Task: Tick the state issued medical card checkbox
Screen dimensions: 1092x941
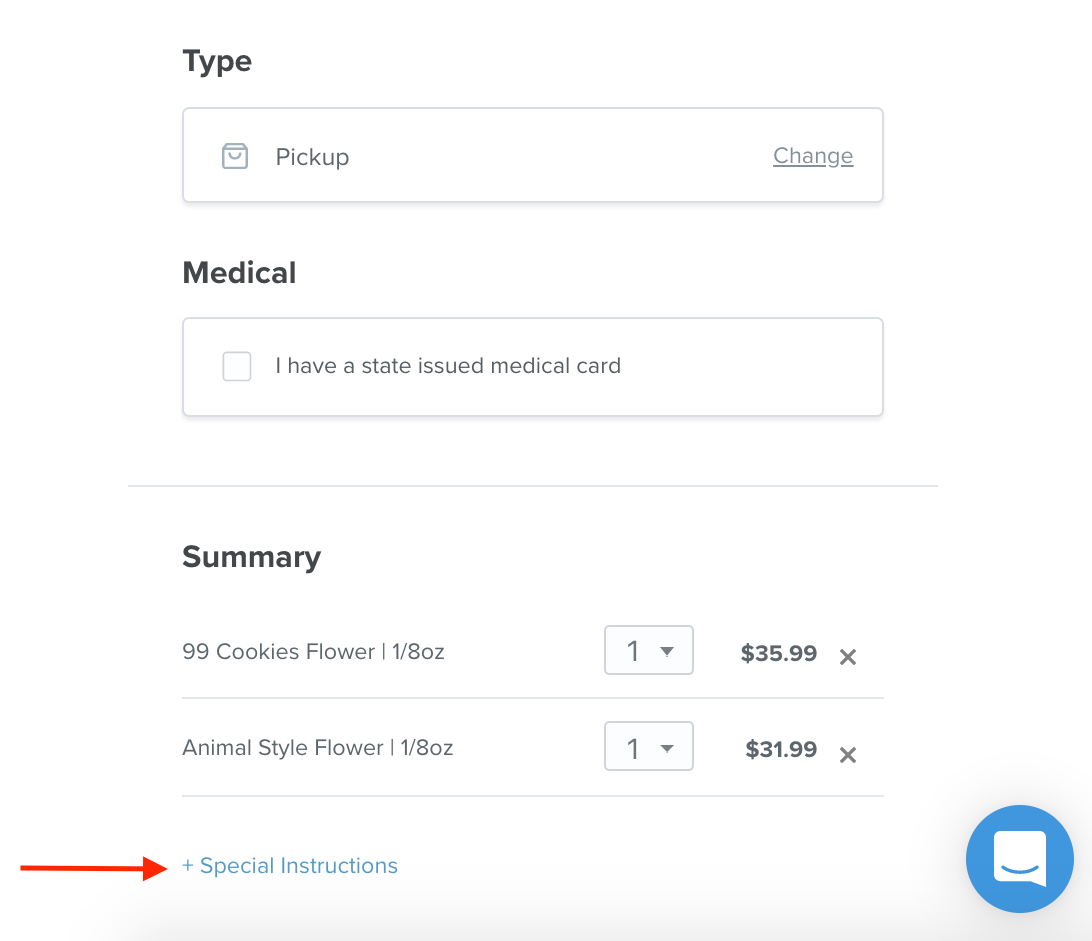Action: pyautogui.click(x=237, y=366)
